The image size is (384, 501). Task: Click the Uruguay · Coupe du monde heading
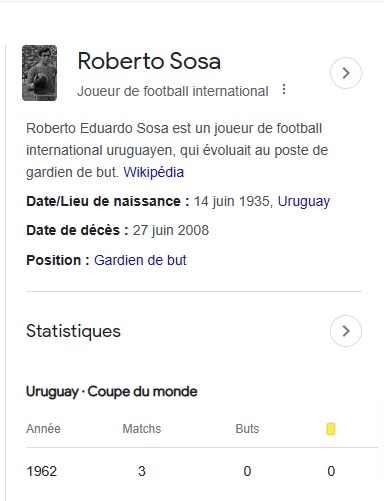click(112, 392)
